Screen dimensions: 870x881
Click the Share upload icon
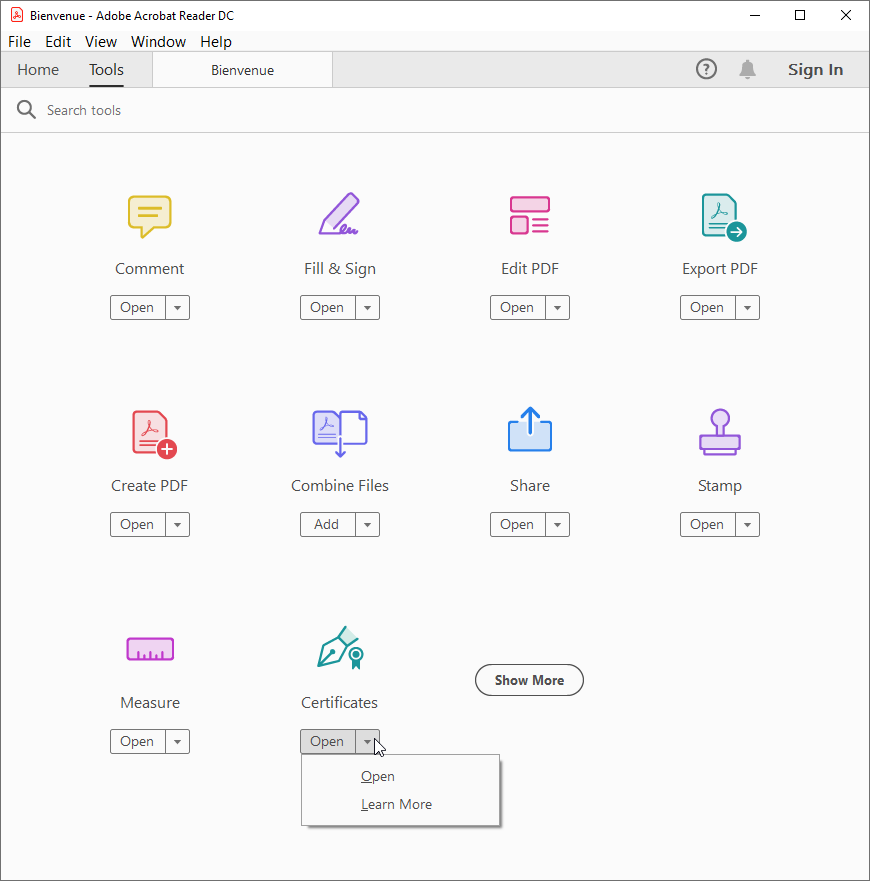(529, 431)
